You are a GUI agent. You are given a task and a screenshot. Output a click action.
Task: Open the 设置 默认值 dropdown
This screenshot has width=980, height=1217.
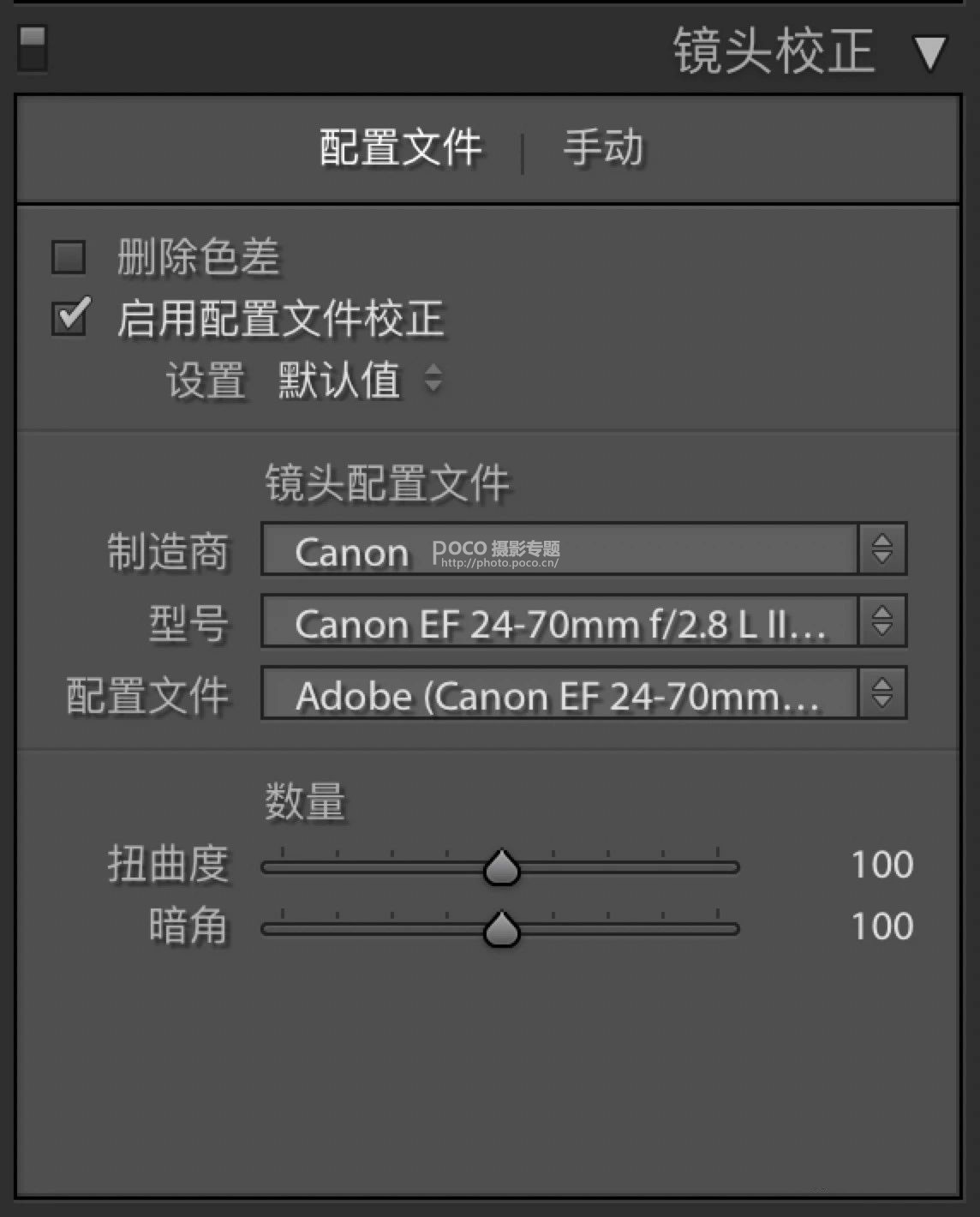click(x=339, y=380)
